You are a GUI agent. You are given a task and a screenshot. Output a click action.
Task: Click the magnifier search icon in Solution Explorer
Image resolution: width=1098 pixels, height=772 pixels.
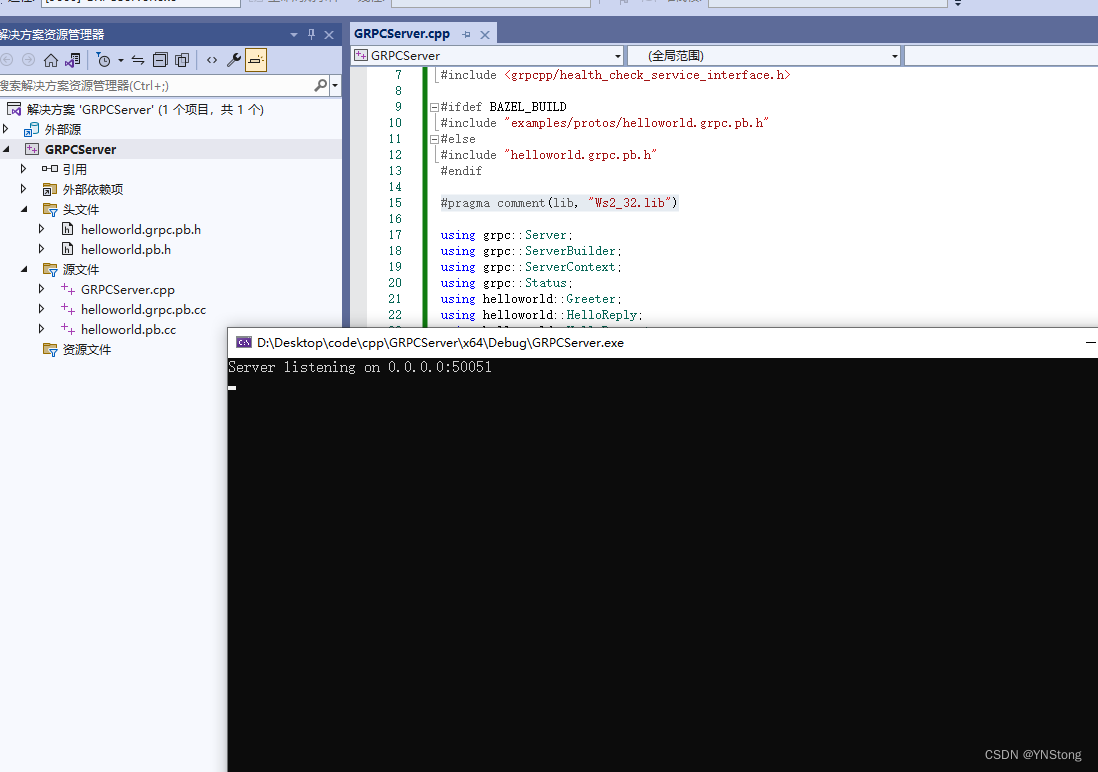point(320,85)
